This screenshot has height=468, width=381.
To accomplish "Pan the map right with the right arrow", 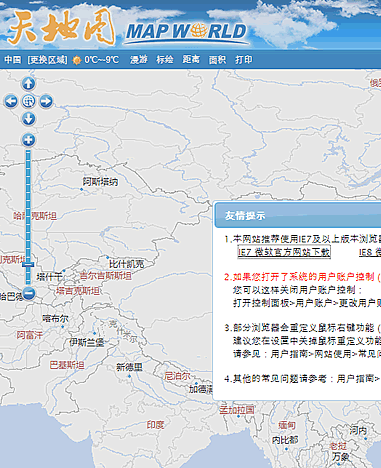I will click(x=46, y=101).
